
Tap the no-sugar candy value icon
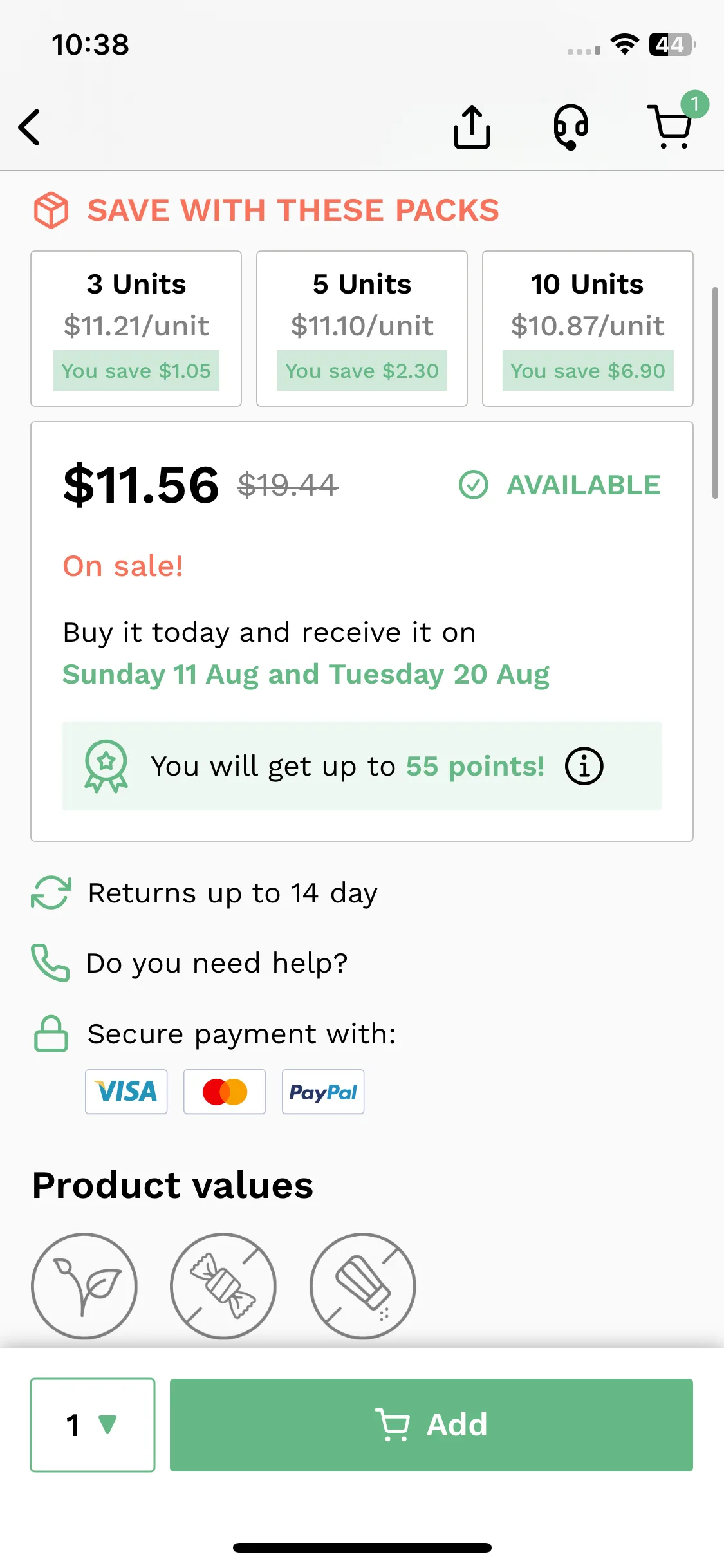tap(223, 1285)
